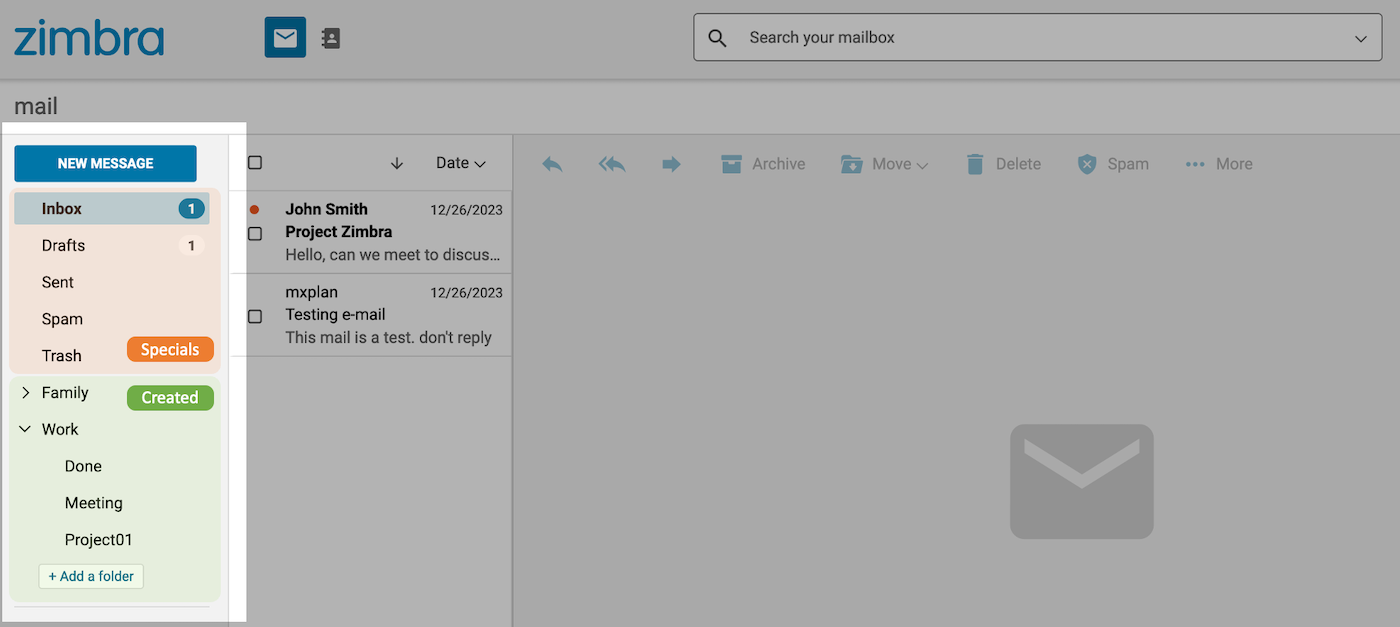Delete the selected message
Screen dimensions: 1400x627
click(x=1003, y=163)
